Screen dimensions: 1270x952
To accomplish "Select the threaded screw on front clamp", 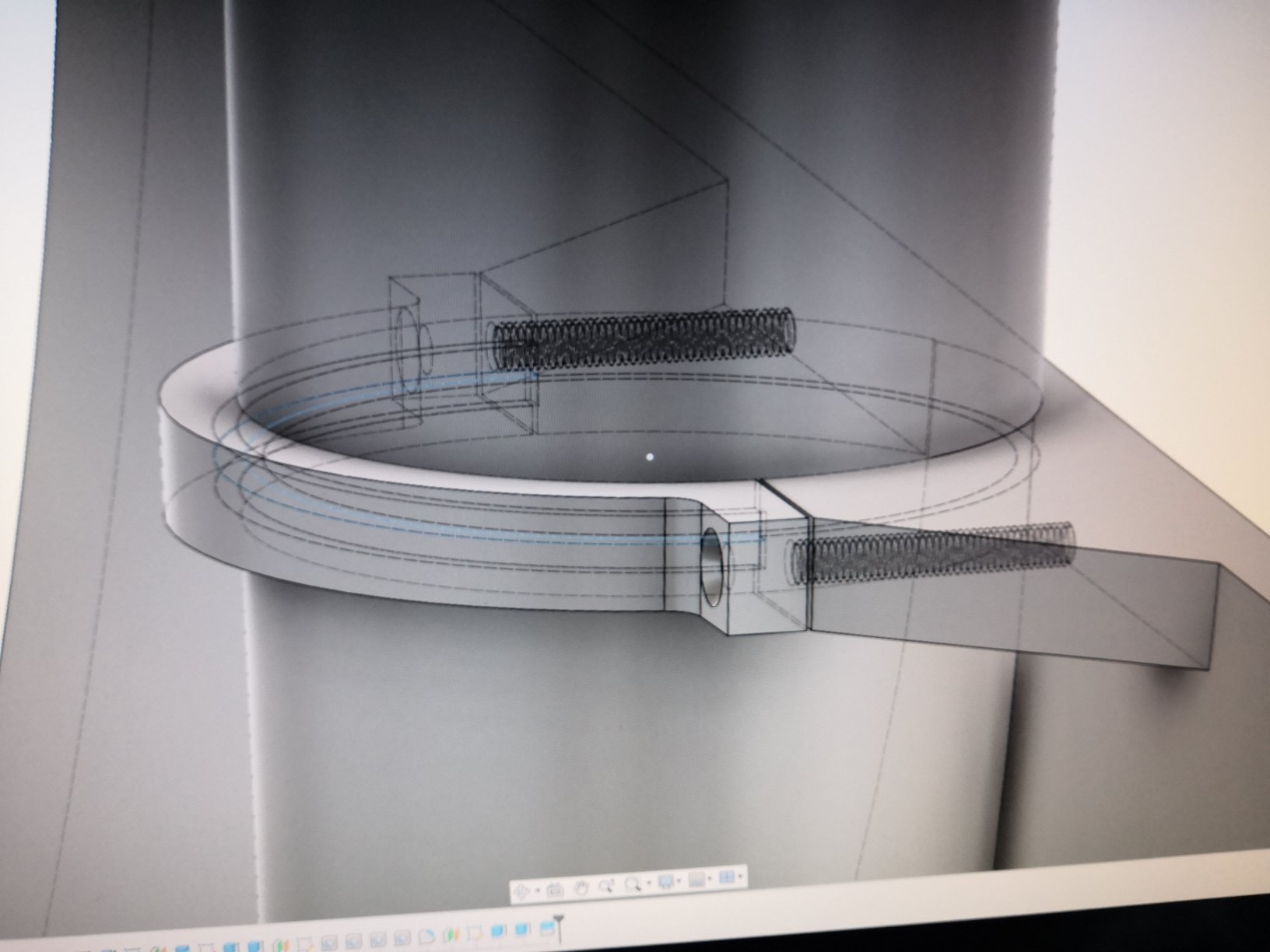I will point(934,554).
